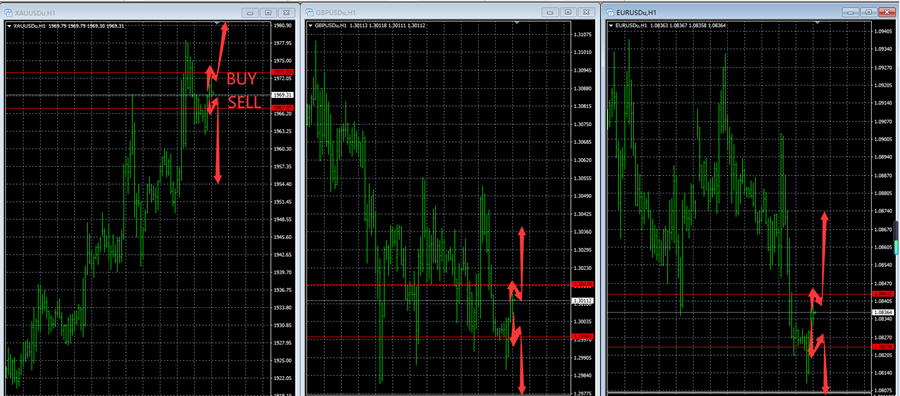900x396 pixels.
Task: Maximize the XAUUSDu,H1 chart window
Action: coord(268,12)
